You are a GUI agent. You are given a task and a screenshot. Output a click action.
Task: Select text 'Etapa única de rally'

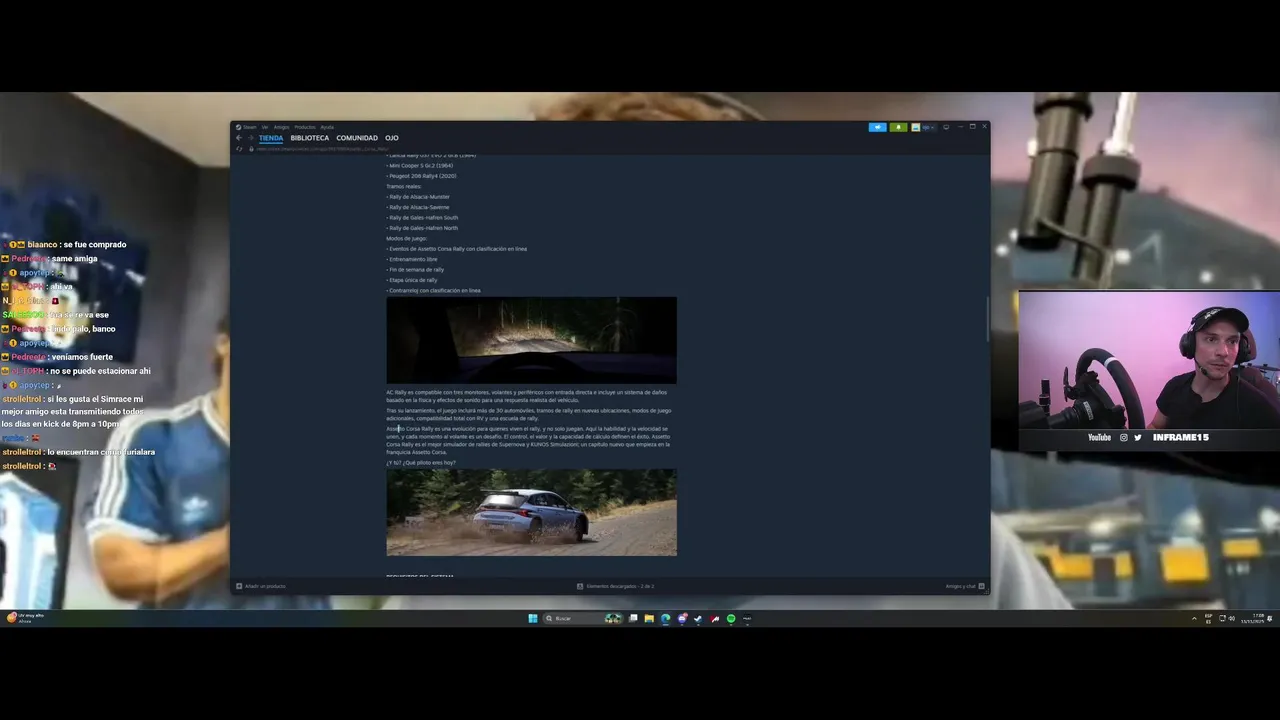coord(412,280)
